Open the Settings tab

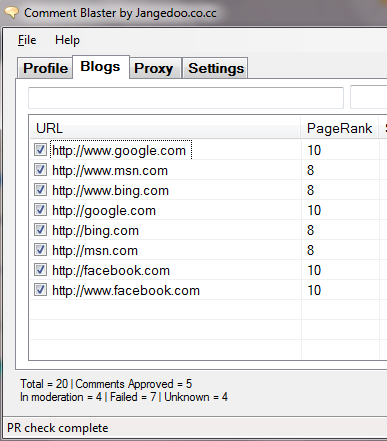pyautogui.click(x=215, y=68)
